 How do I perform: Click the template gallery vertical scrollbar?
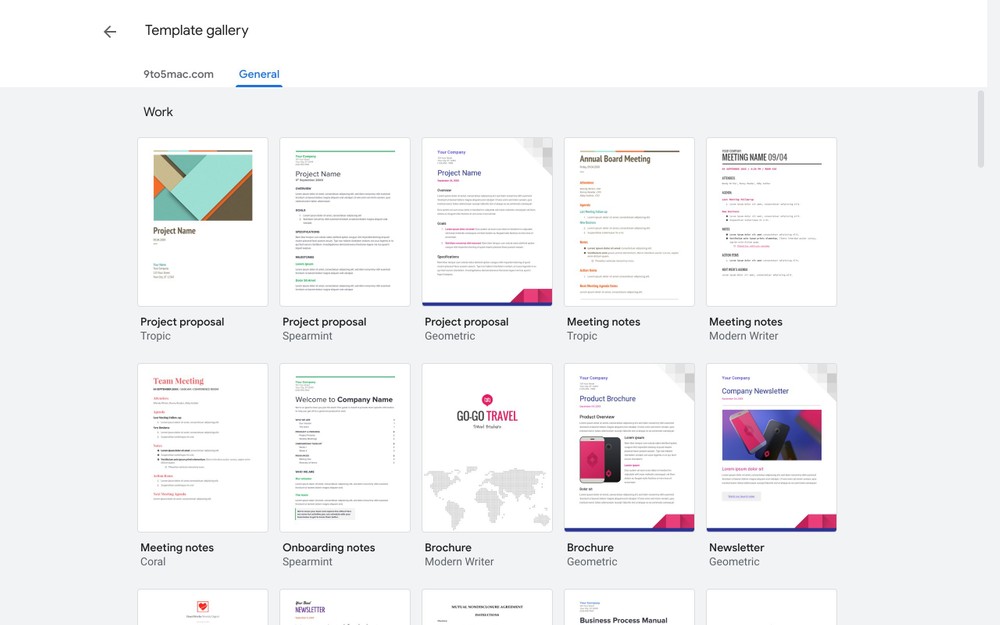click(x=981, y=129)
